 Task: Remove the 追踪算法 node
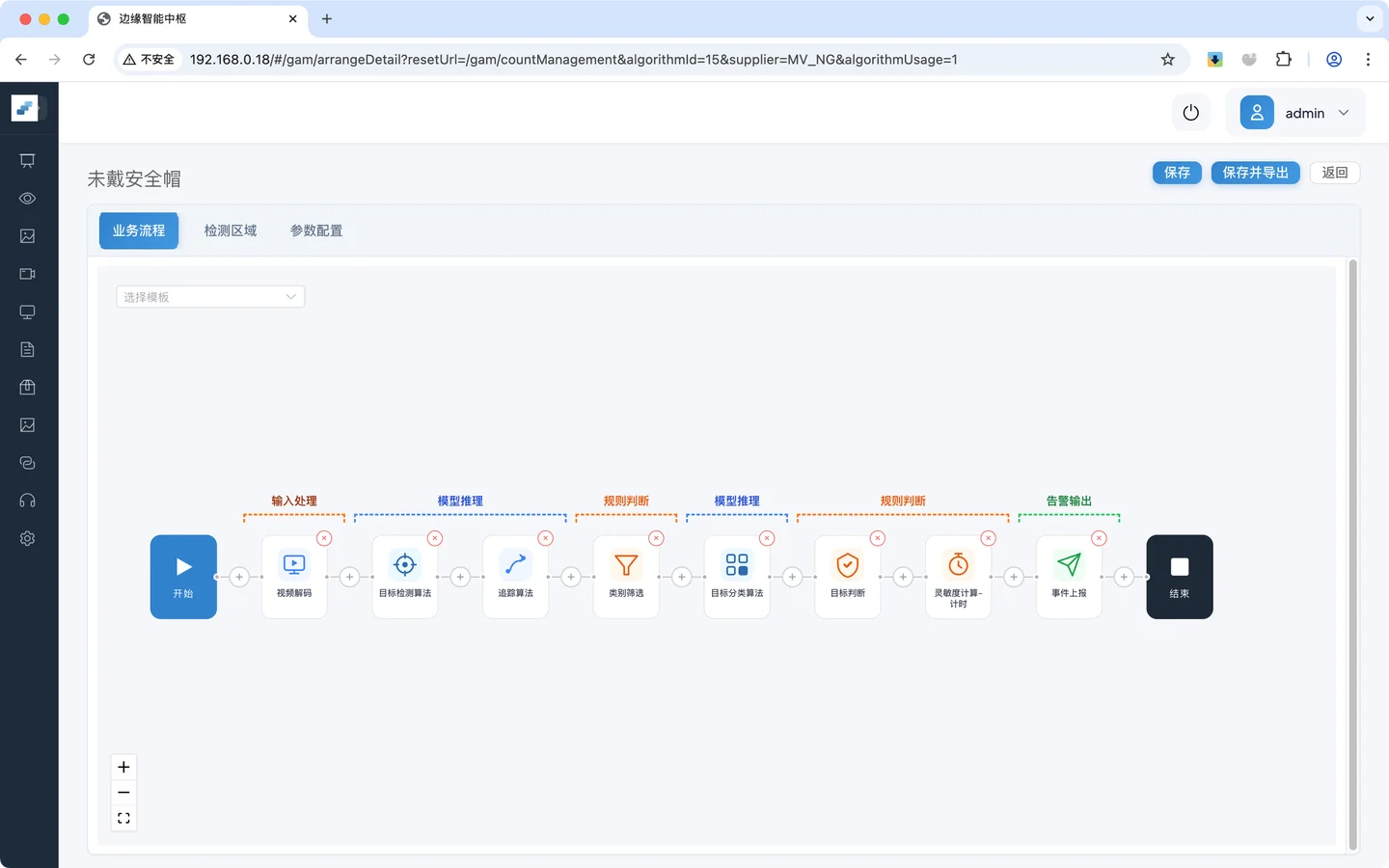[546, 538]
